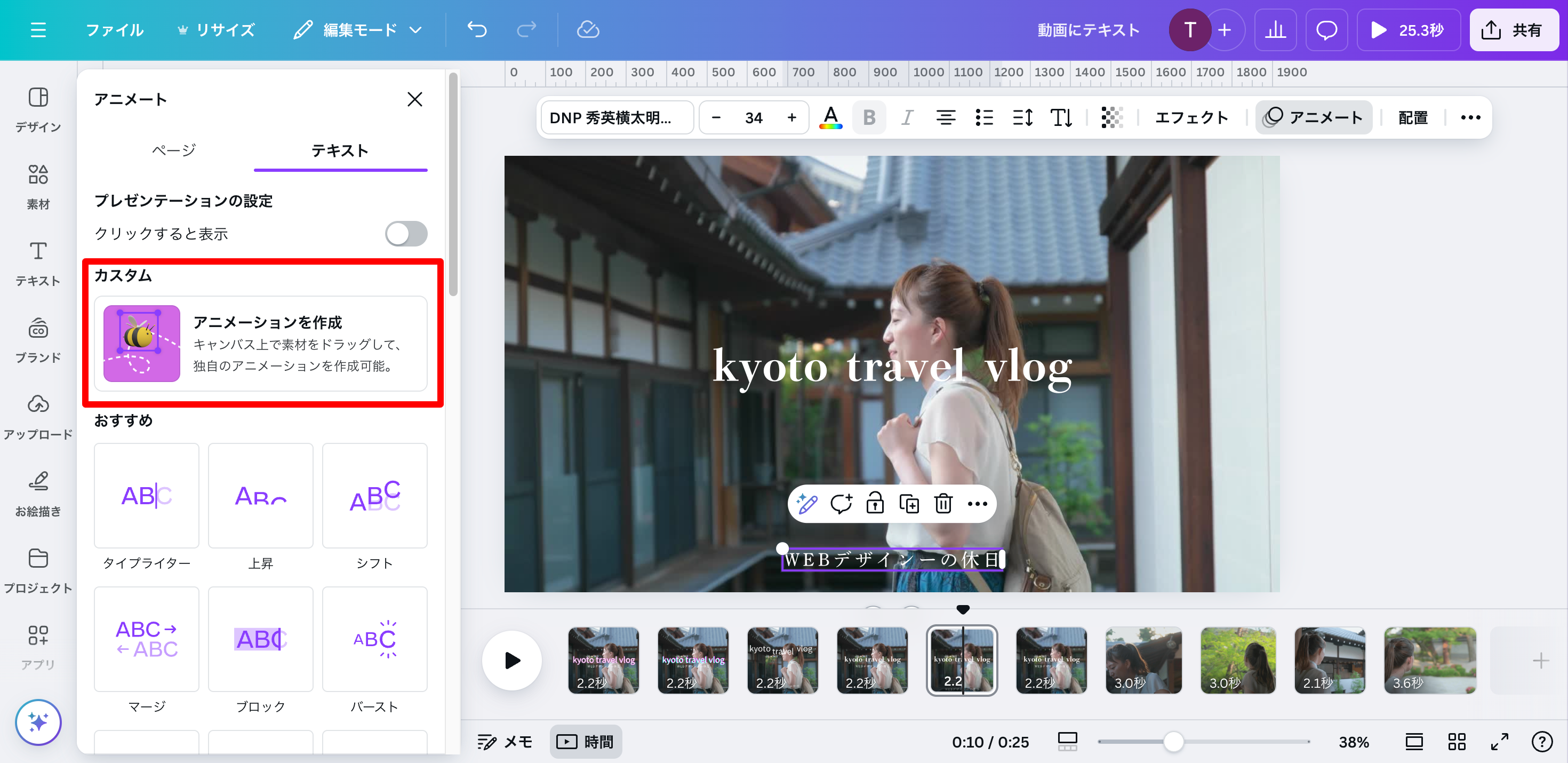Click the アニメーションを作成 card

(260, 344)
